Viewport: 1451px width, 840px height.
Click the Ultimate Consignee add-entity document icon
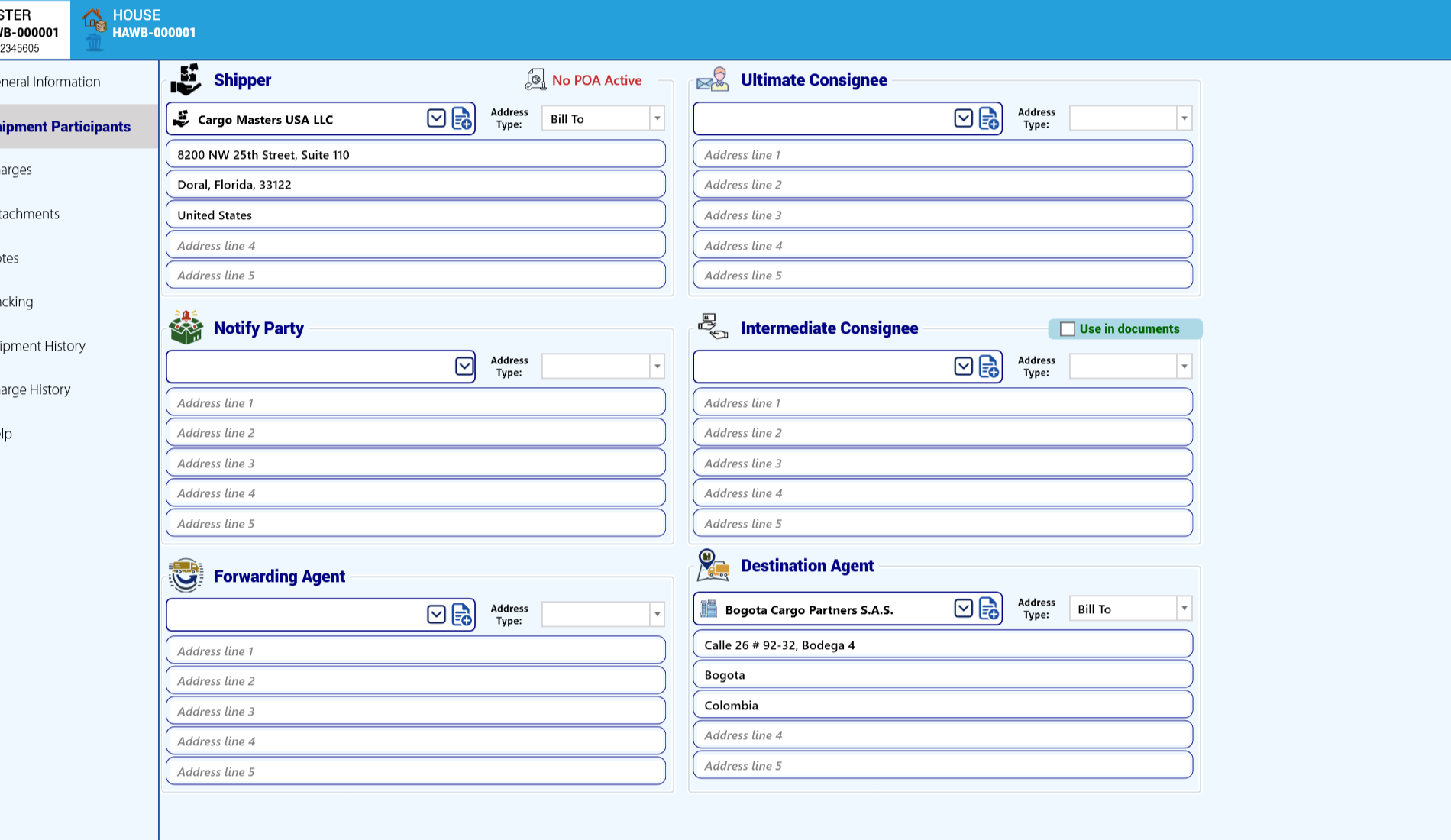click(989, 119)
